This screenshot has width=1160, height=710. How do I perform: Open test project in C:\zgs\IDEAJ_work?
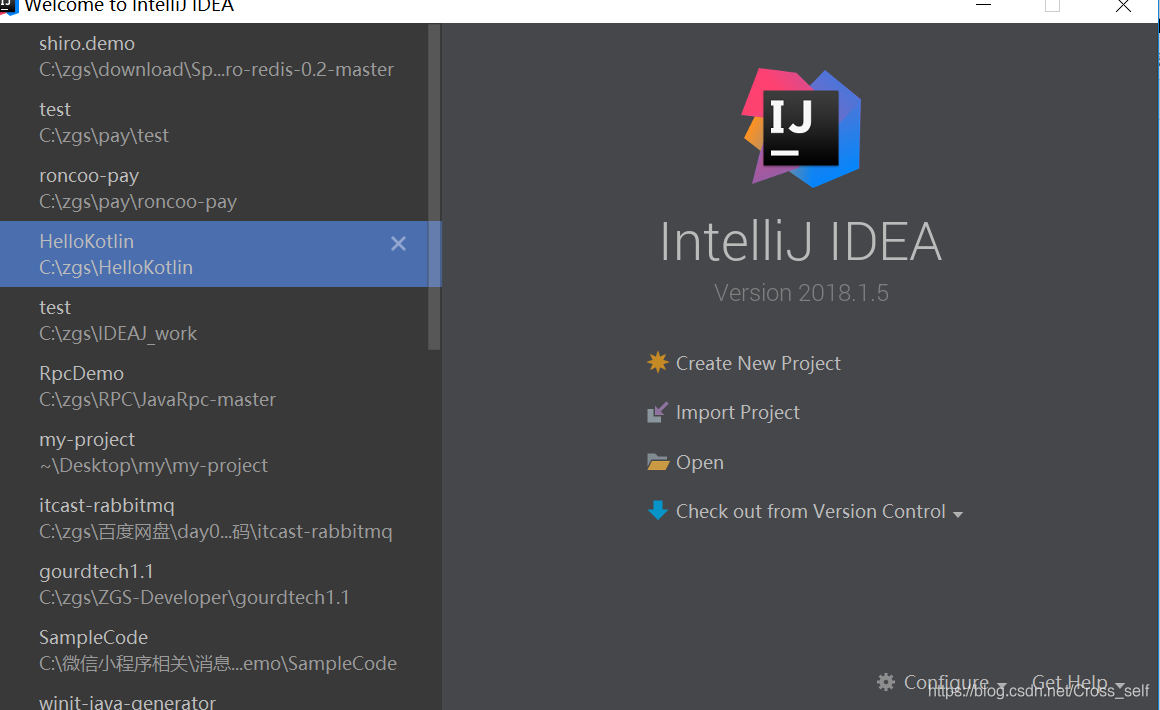click(214, 320)
